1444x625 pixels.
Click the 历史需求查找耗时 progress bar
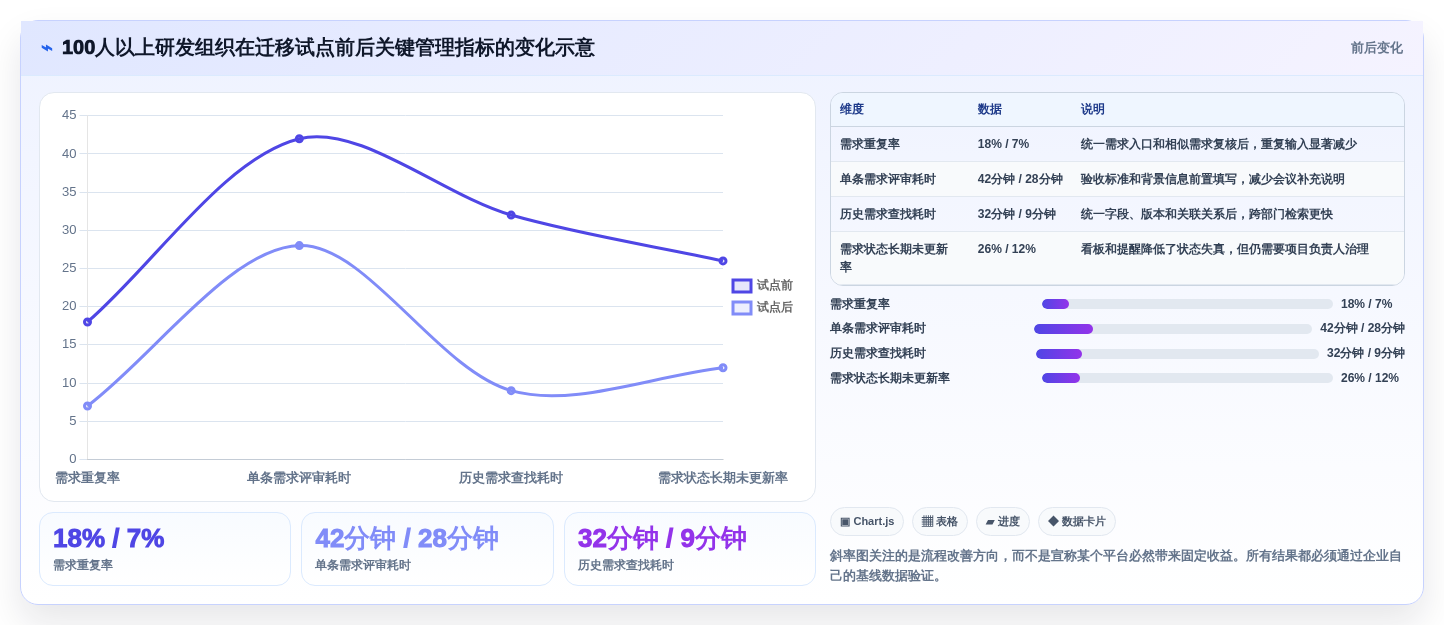coord(1177,354)
